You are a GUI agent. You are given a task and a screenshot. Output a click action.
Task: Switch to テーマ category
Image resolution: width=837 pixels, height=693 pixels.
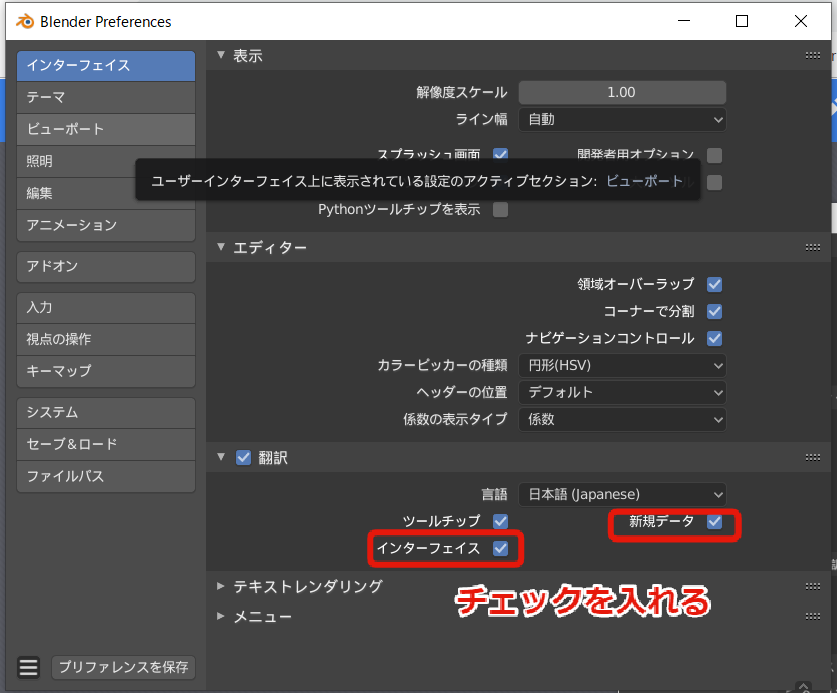pos(106,98)
